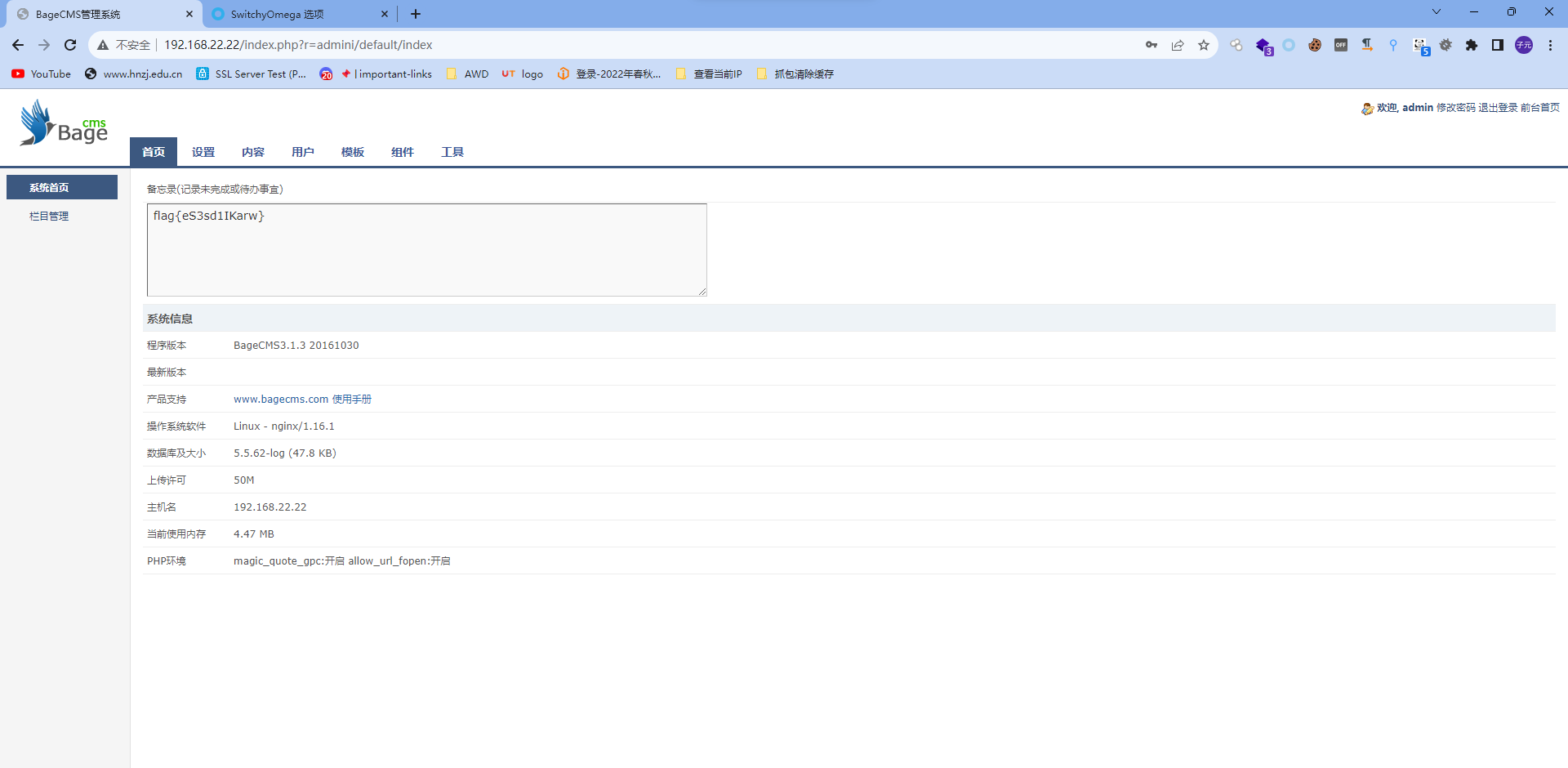1568x768 pixels.
Task: Click inside the 备忘录 memo textarea
Action: [x=427, y=250]
